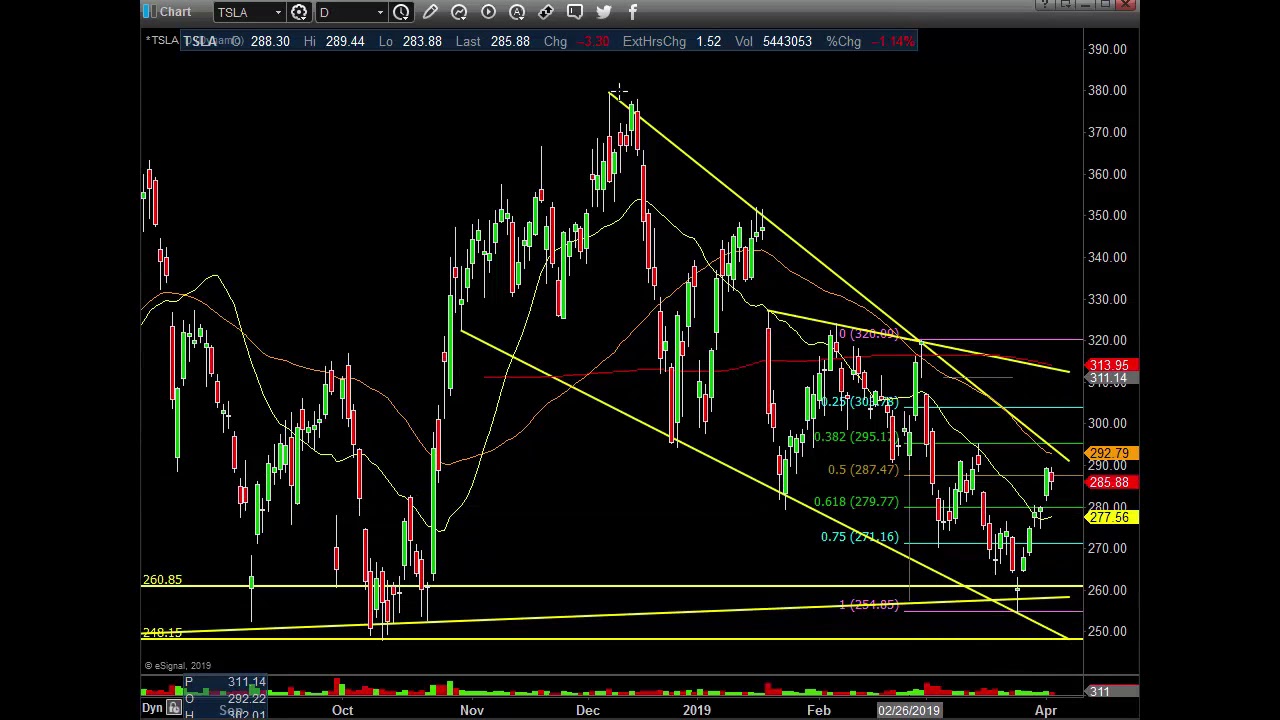Click the eSignal, 2019 copyright text
The width and height of the screenshot is (1280, 720).
[178, 665]
